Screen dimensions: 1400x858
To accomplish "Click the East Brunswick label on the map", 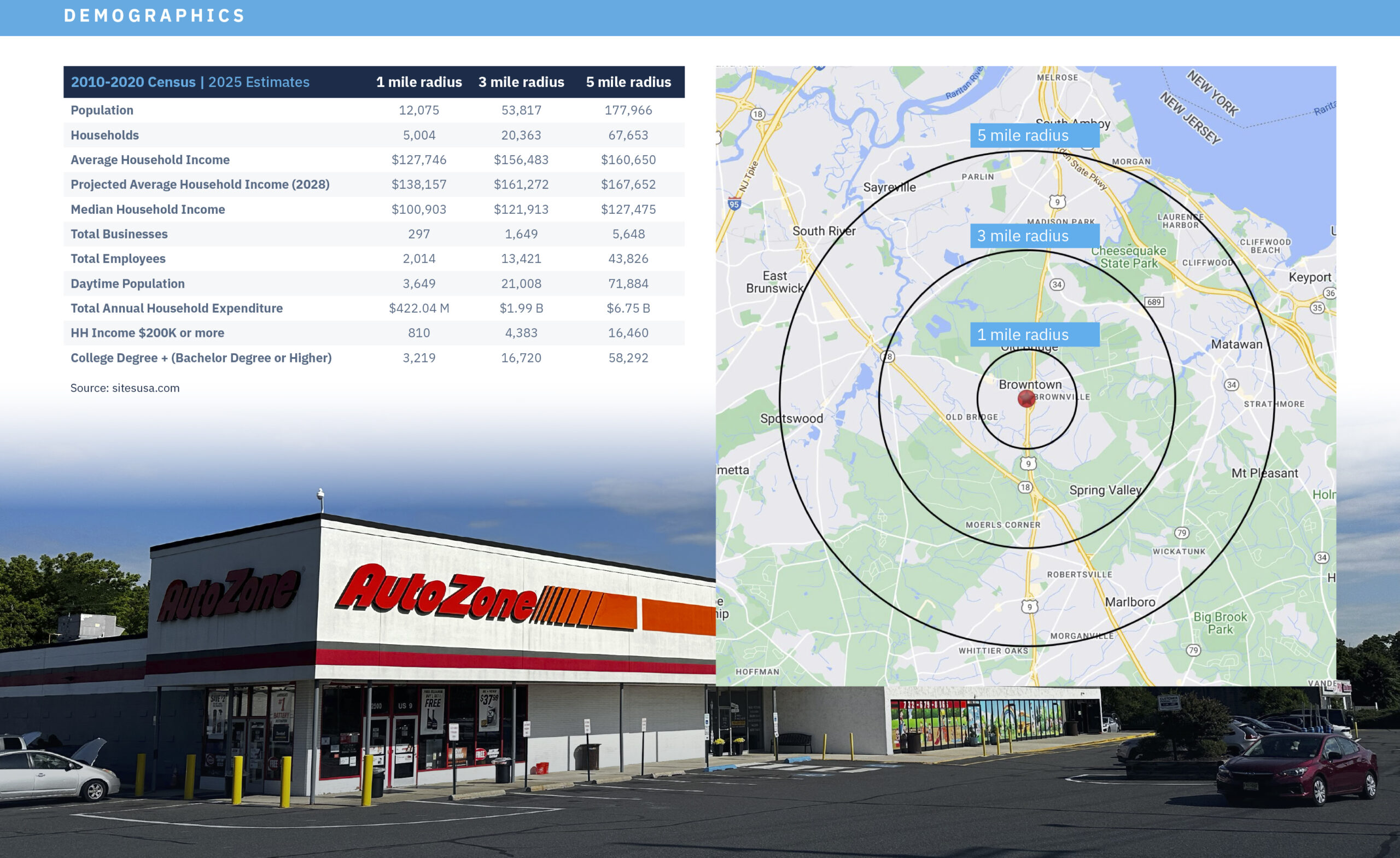I will coord(775,282).
